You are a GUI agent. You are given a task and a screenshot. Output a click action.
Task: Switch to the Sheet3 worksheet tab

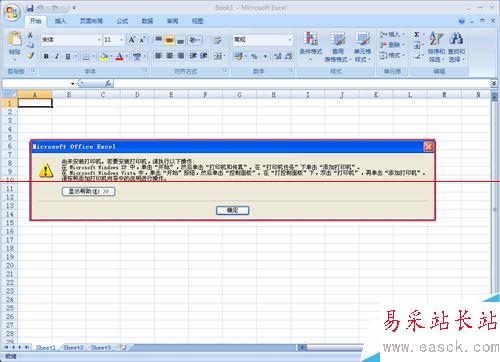tap(101, 348)
